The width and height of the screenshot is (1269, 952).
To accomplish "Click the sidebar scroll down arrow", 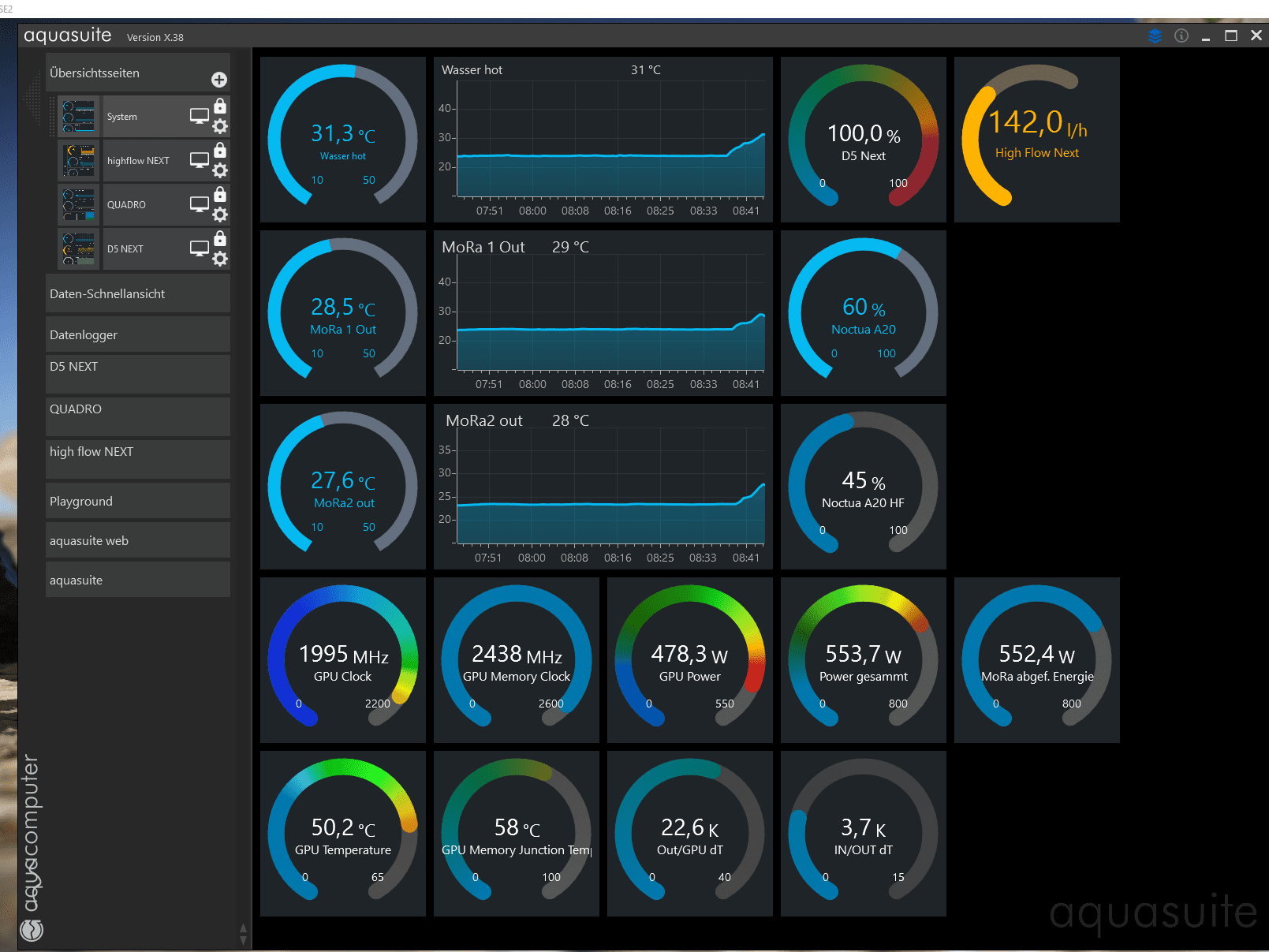I will coord(243,940).
